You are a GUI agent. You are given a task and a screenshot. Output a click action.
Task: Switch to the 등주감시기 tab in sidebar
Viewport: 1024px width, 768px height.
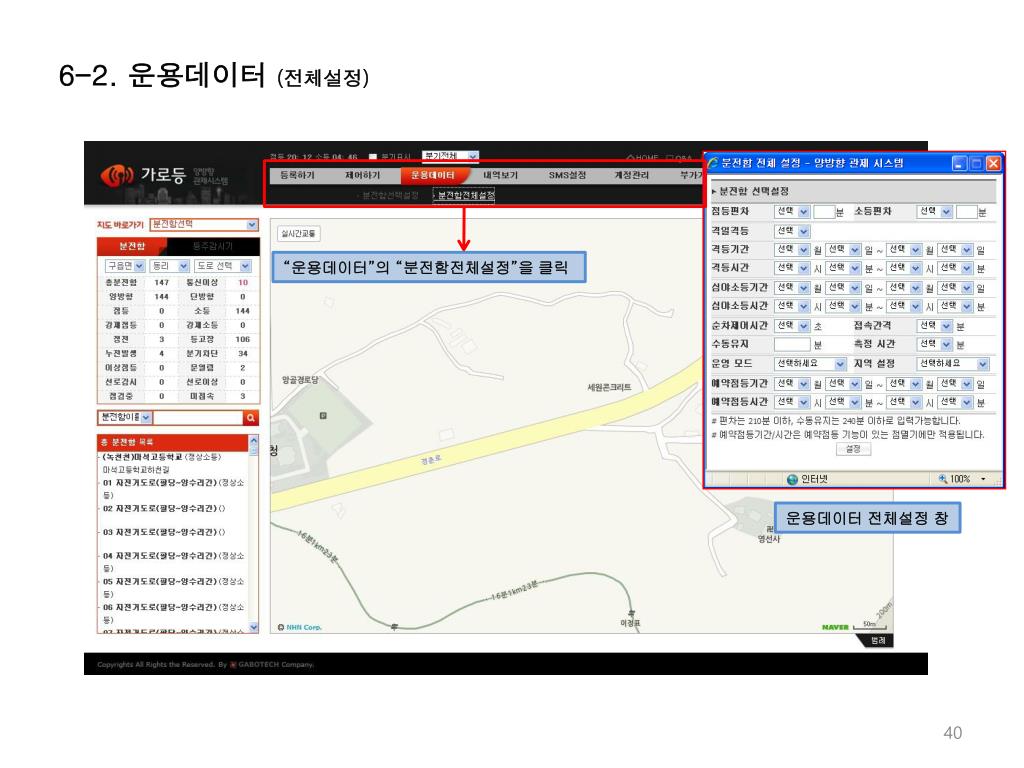(x=213, y=246)
